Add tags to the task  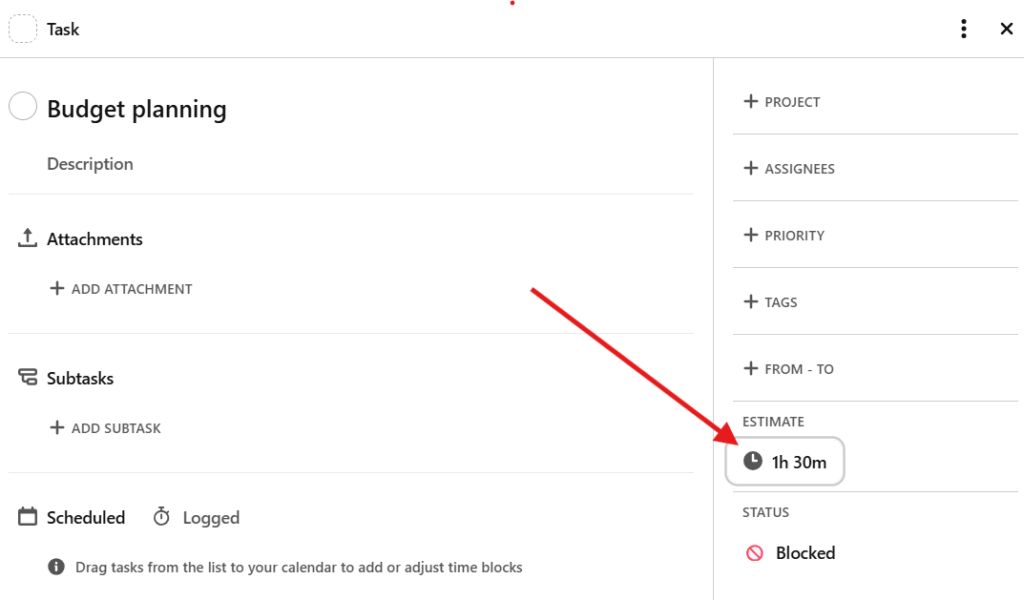tap(771, 302)
